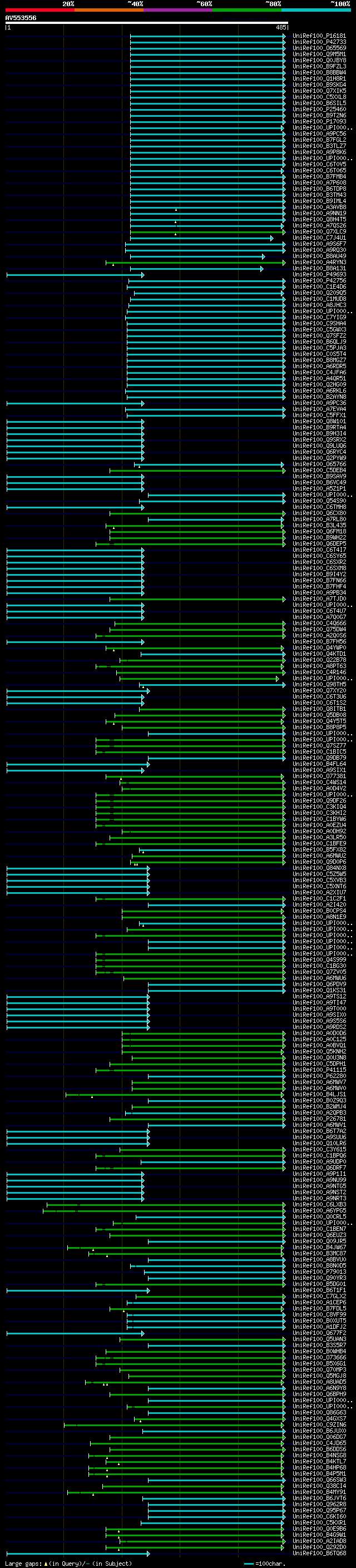Screen dimensions: 356x1568
Task: Select hit label UniRef100_C5DEB4
Action: click(x=319, y=471)
